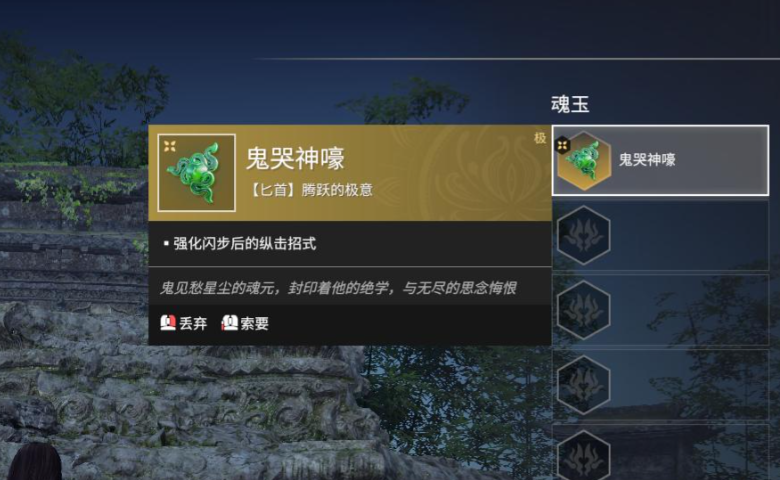Click the highlighted row right of 鬼哭神嚎 label
Image resolution: width=780 pixels, height=480 pixels.
tap(721, 160)
